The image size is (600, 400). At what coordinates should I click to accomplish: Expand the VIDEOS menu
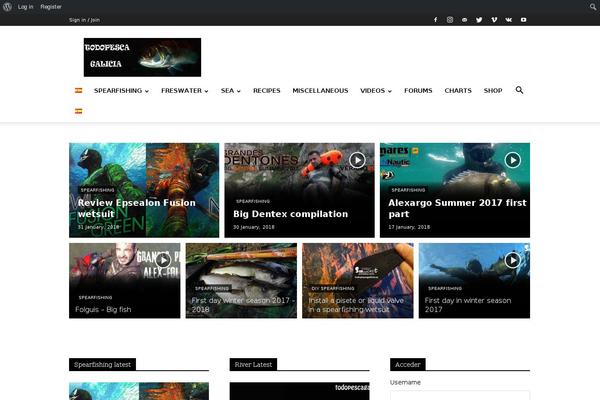tap(376, 91)
